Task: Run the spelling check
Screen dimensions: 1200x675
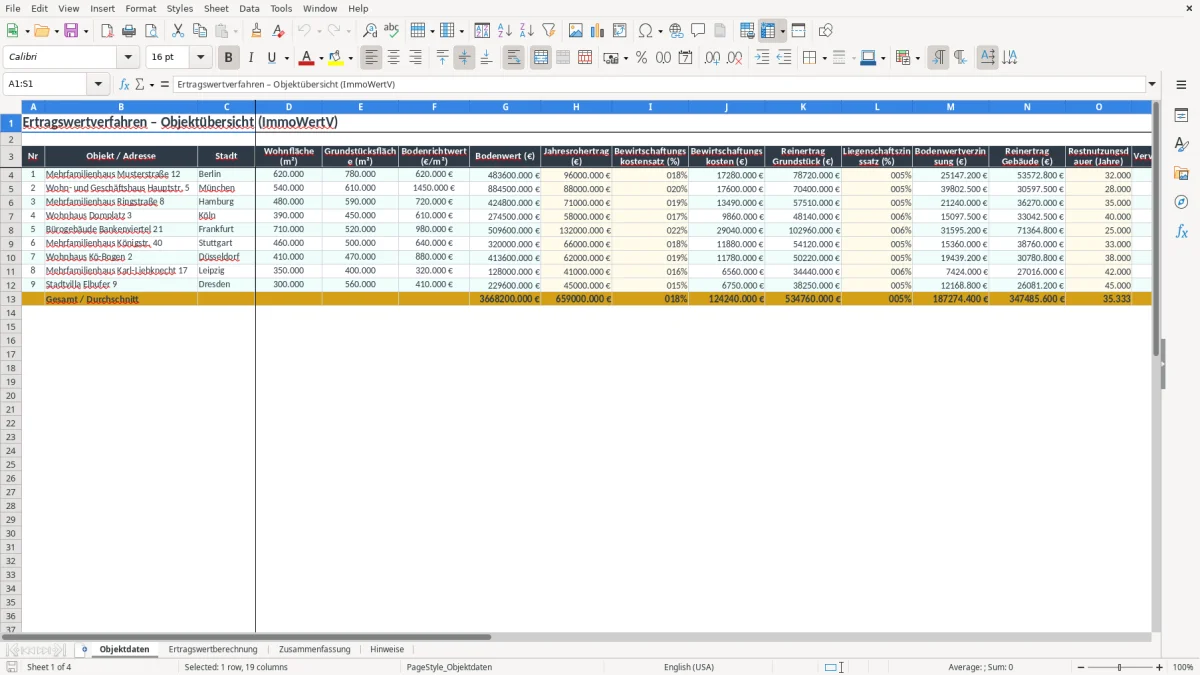Action: click(x=392, y=31)
